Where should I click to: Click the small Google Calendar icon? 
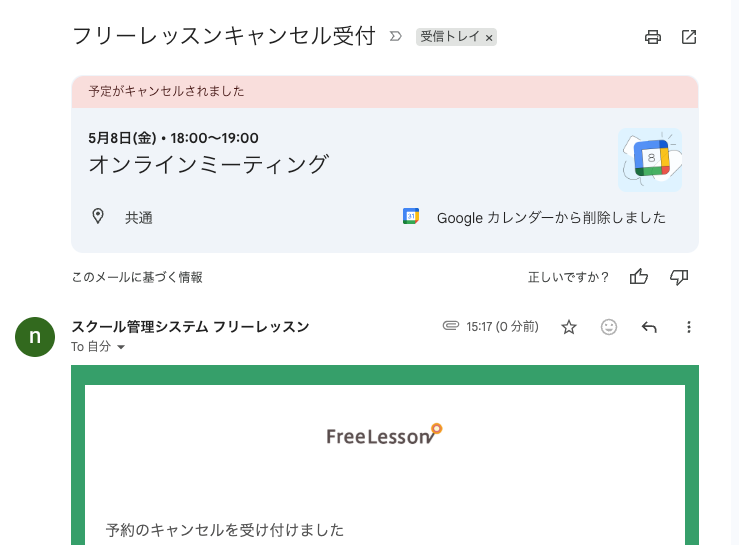click(410, 216)
